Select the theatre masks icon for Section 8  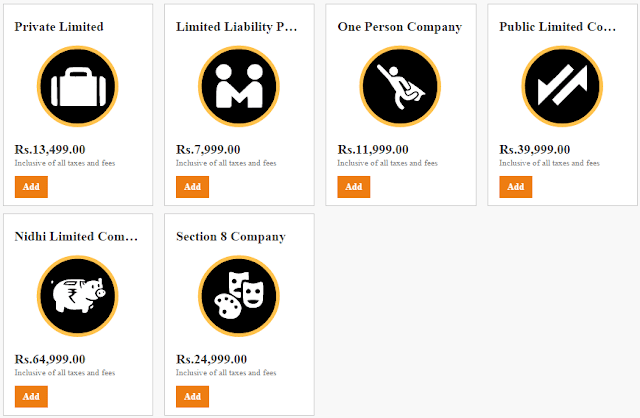pos(239,296)
